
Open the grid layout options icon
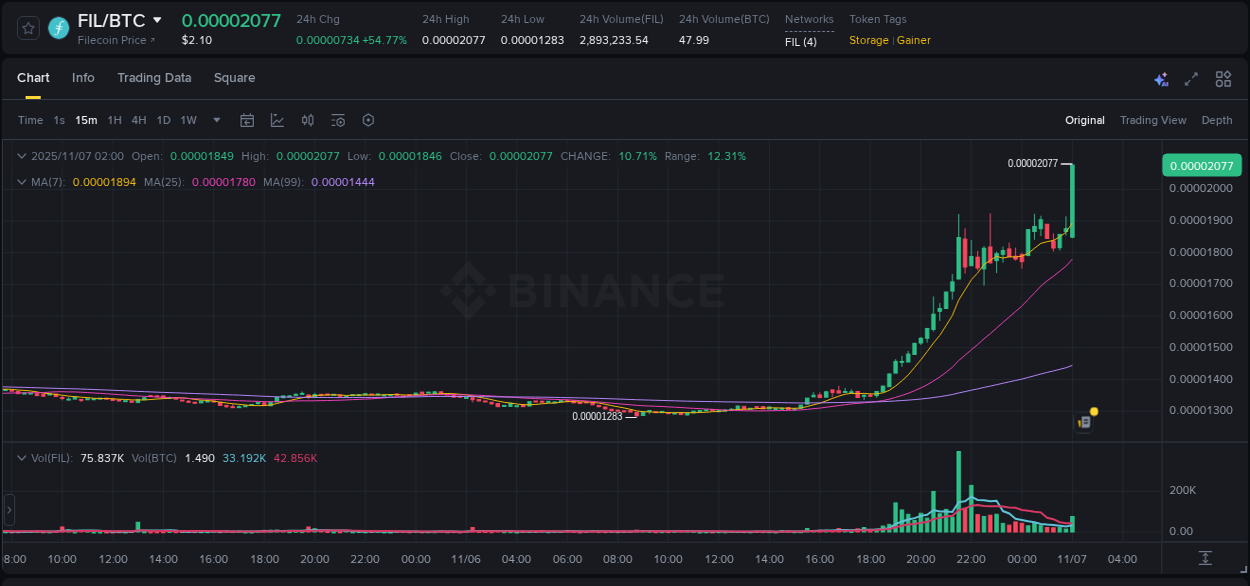[x=1222, y=78]
